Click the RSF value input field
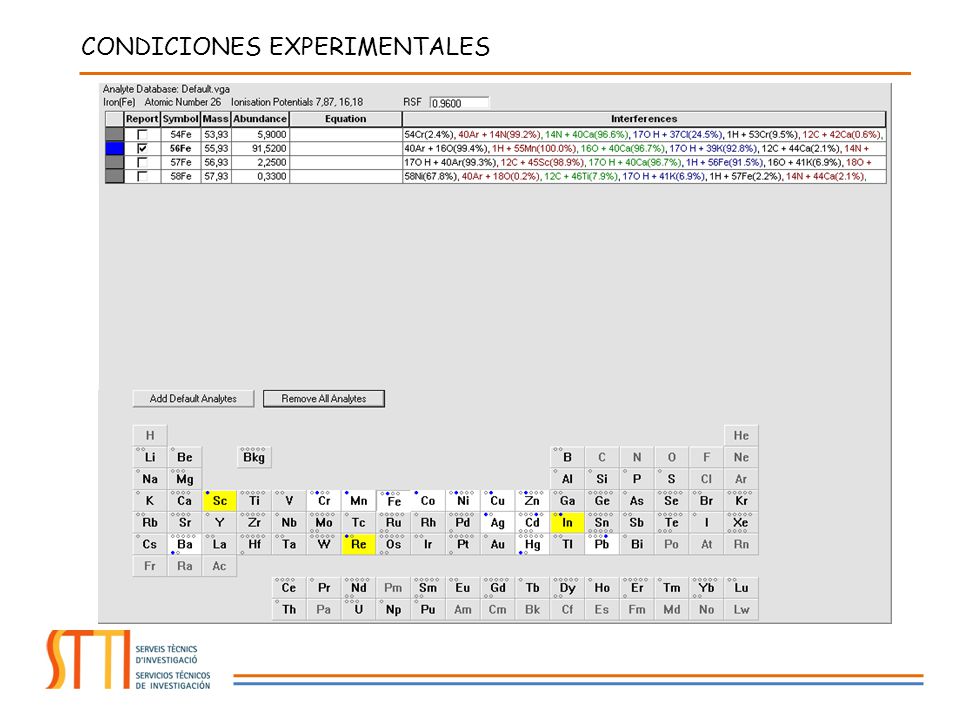The height and width of the screenshot is (720, 960). point(459,103)
